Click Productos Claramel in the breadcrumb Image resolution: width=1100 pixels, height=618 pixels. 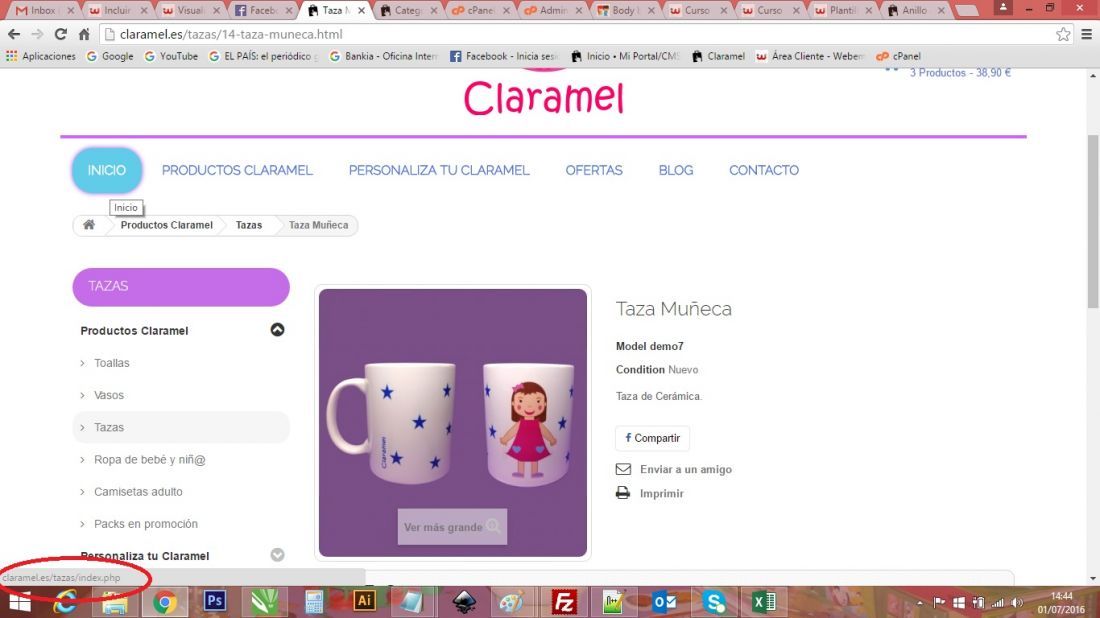[166, 224]
